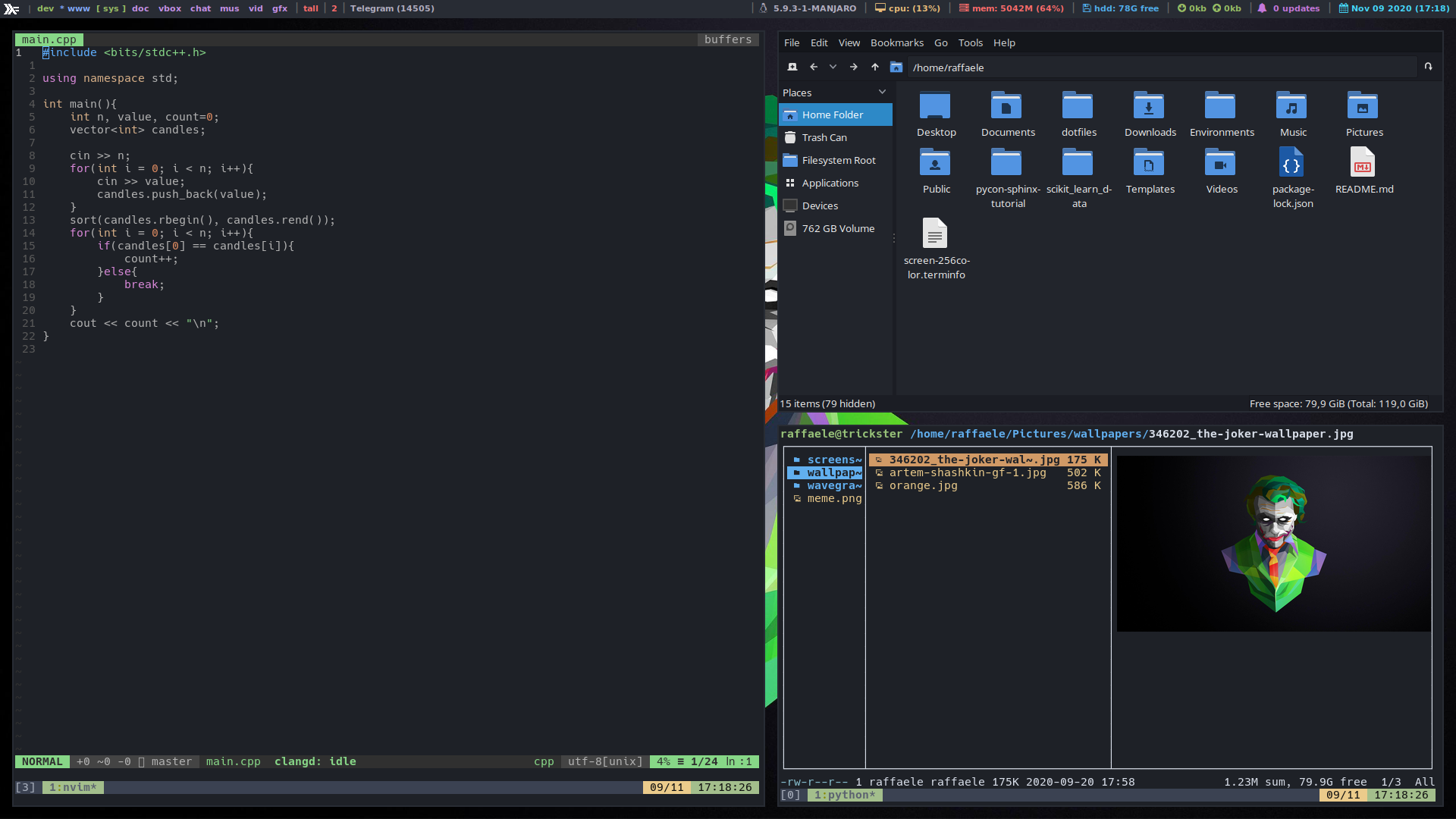1456x819 pixels.
Task: Click the buffers label in nvim tabline
Action: pyautogui.click(x=727, y=39)
